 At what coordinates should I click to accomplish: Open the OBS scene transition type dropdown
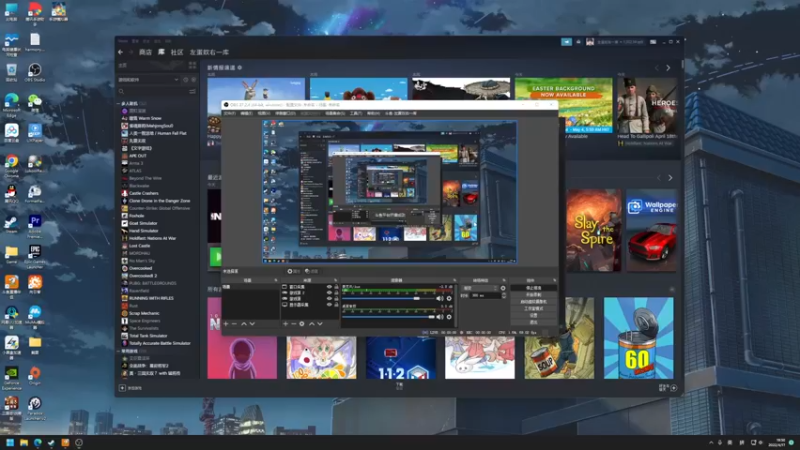pos(480,288)
